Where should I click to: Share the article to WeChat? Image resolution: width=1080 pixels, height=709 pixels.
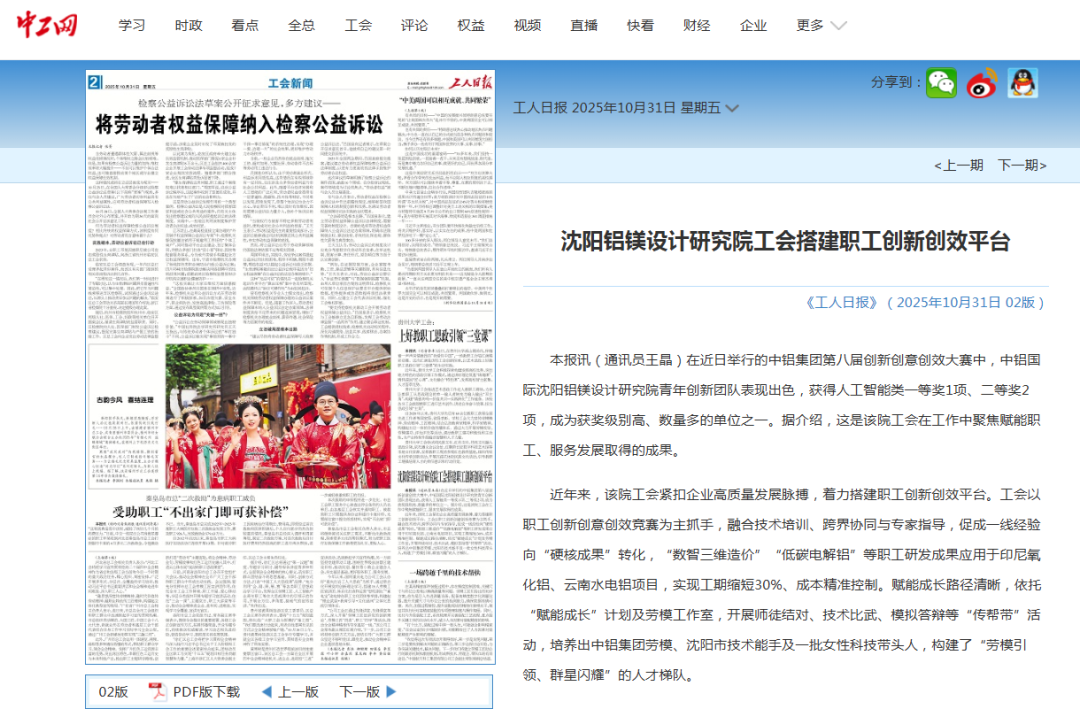942,83
